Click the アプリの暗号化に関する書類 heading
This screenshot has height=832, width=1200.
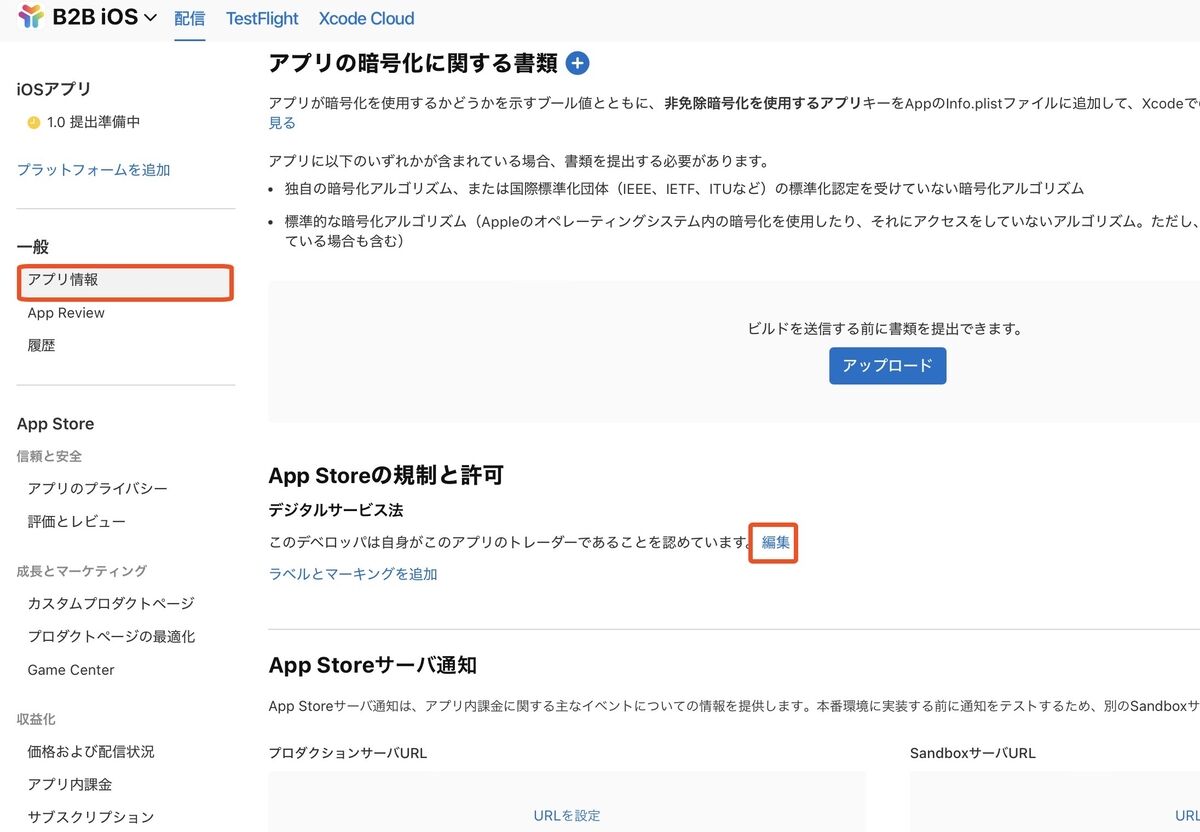[413, 63]
